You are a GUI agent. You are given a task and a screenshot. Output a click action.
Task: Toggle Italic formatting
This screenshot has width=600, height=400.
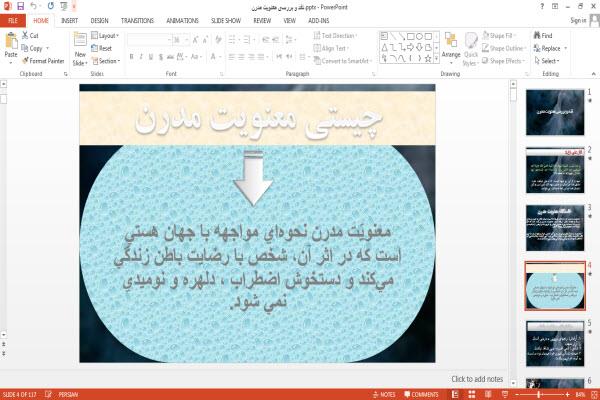pyautogui.click(x=141, y=57)
